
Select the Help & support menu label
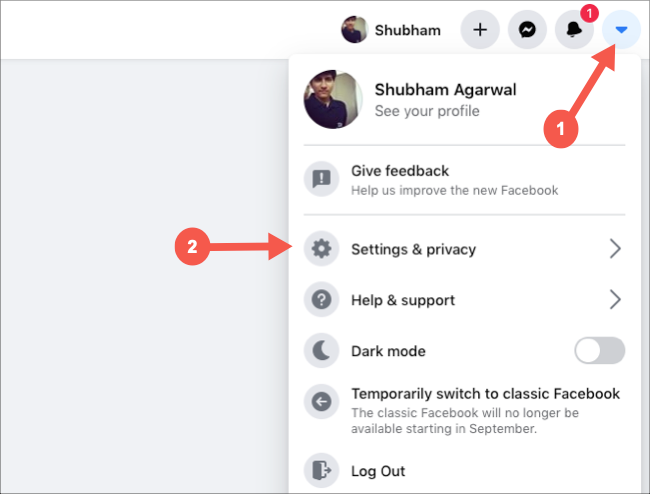[403, 300]
